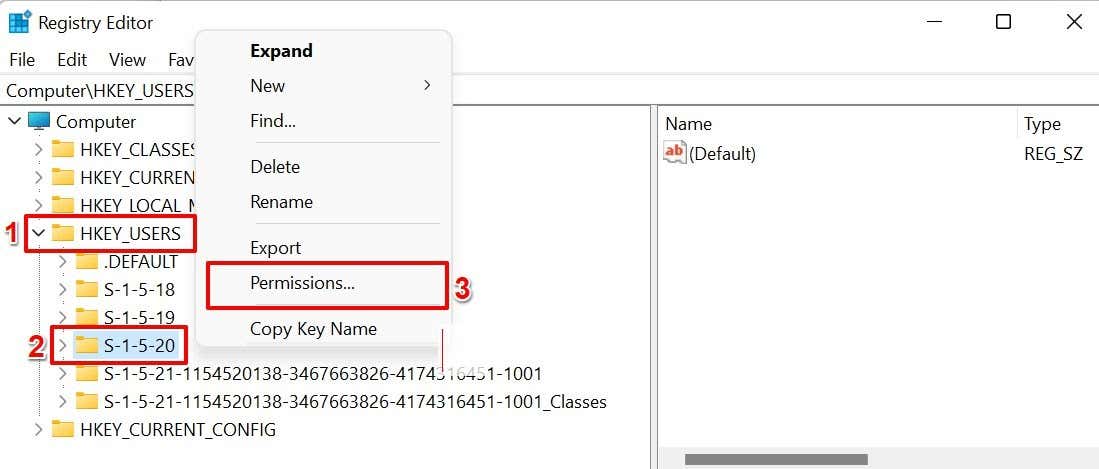Select the Computer root label
The width and height of the screenshot is (1099, 469).
tap(96, 121)
